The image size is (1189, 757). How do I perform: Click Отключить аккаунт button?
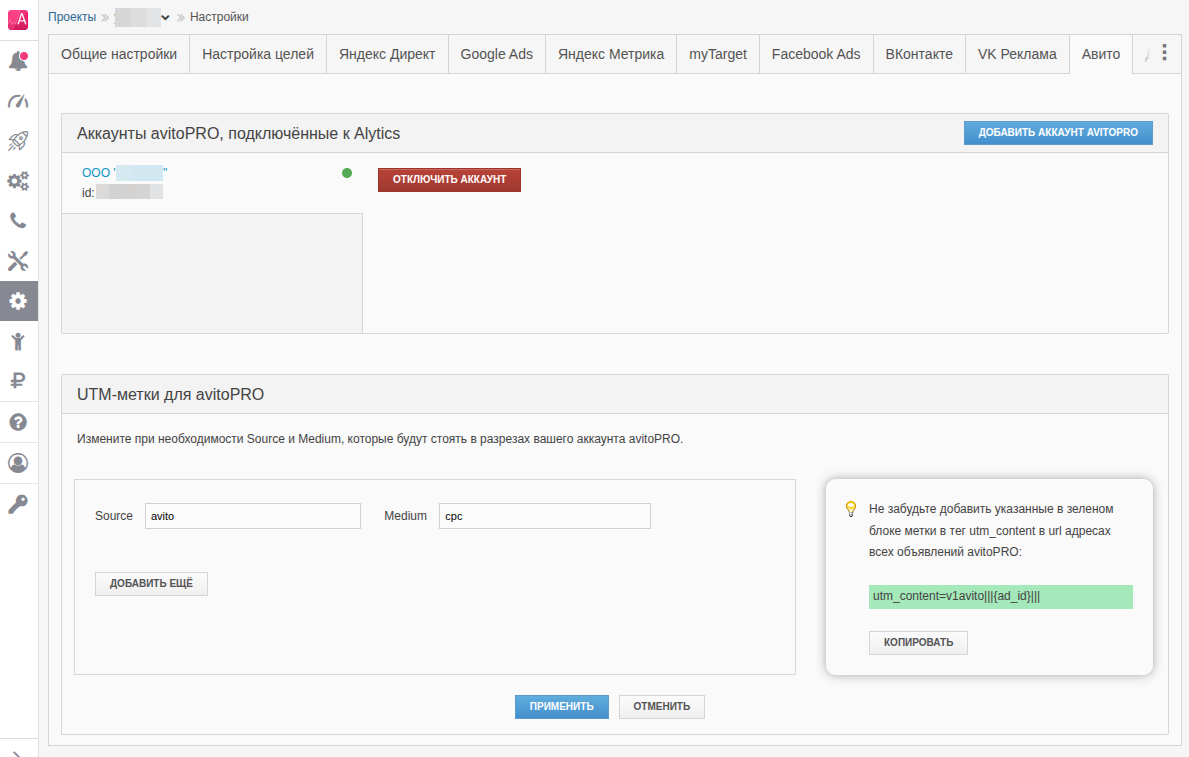[449, 180]
